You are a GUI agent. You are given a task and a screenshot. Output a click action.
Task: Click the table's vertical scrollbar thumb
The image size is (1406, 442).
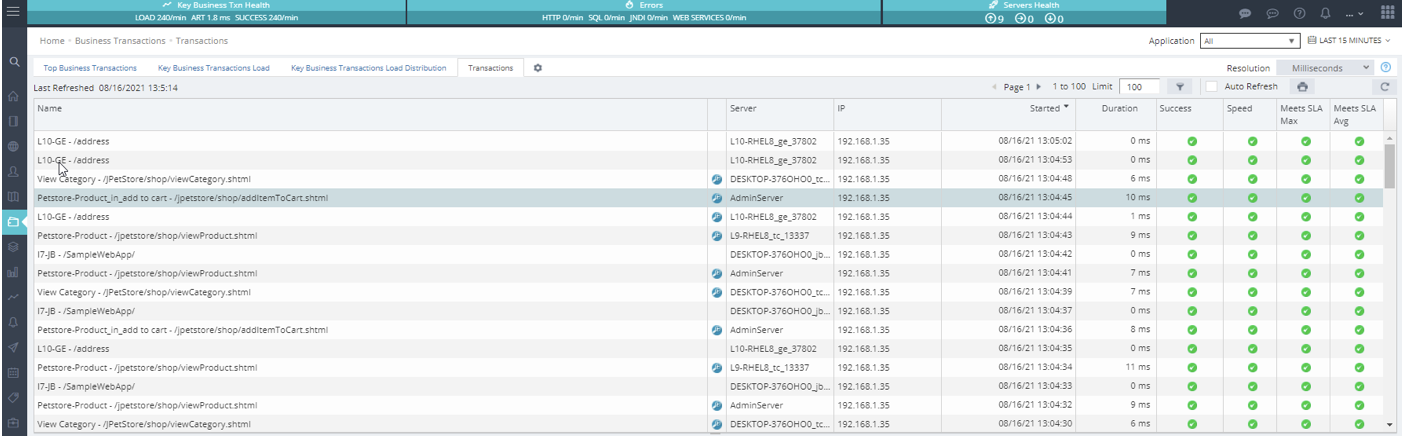(1389, 164)
